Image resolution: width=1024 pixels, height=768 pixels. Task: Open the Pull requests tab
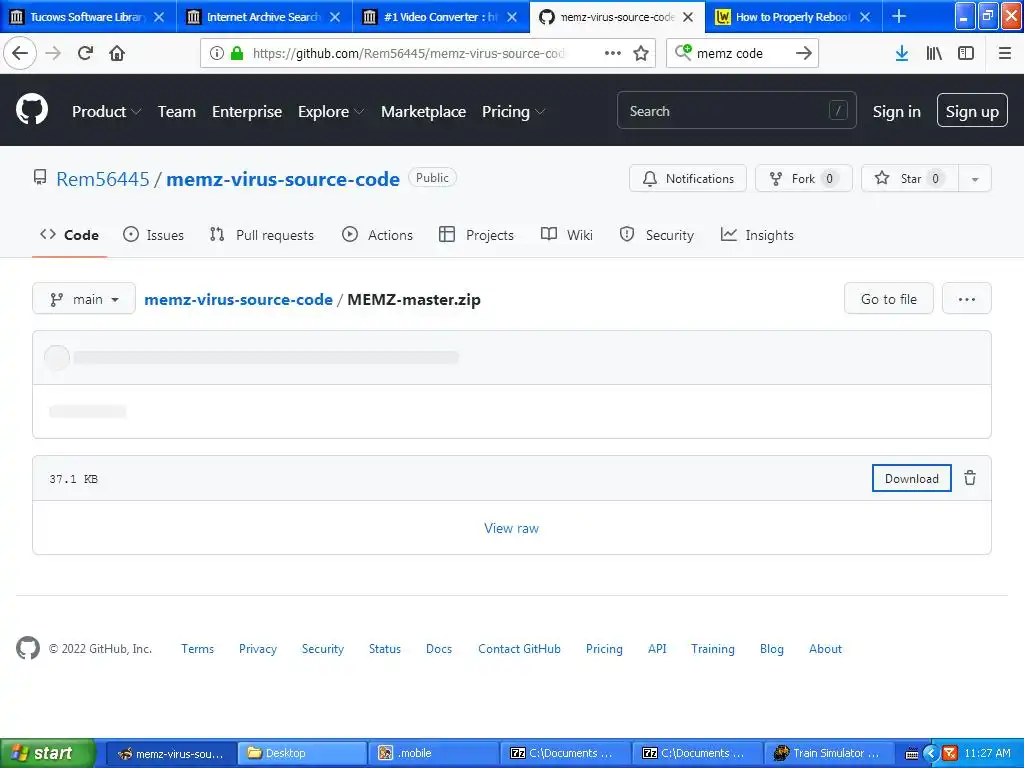[x=262, y=235]
